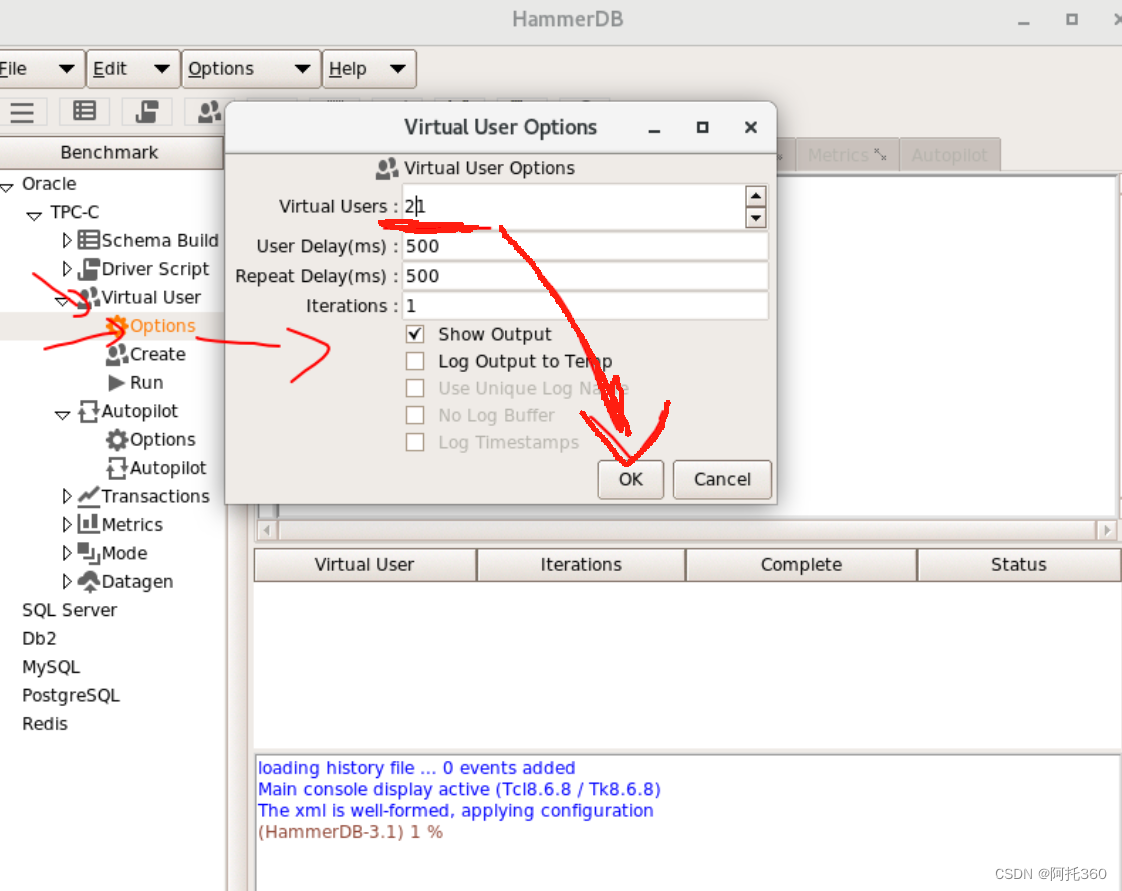This screenshot has height=891, width=1122.
Task: Select SQL Server in benchmark tree
Action: (69, 610)
